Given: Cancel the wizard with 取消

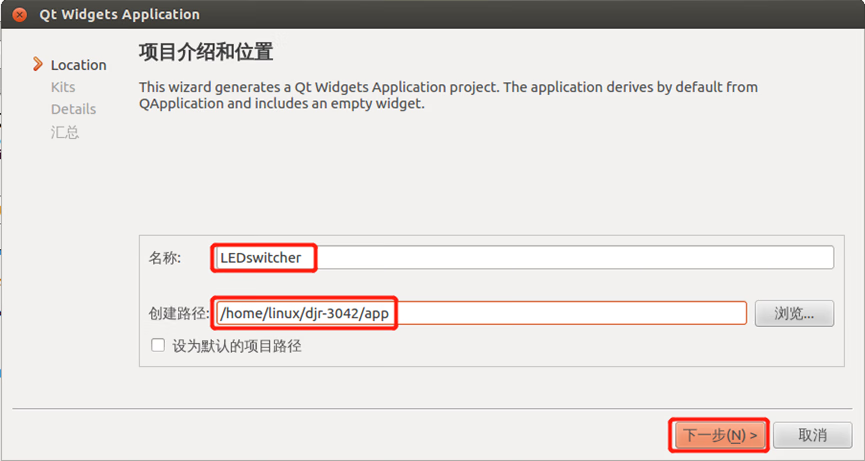Looking at the screenshot, I should (813, 436).
